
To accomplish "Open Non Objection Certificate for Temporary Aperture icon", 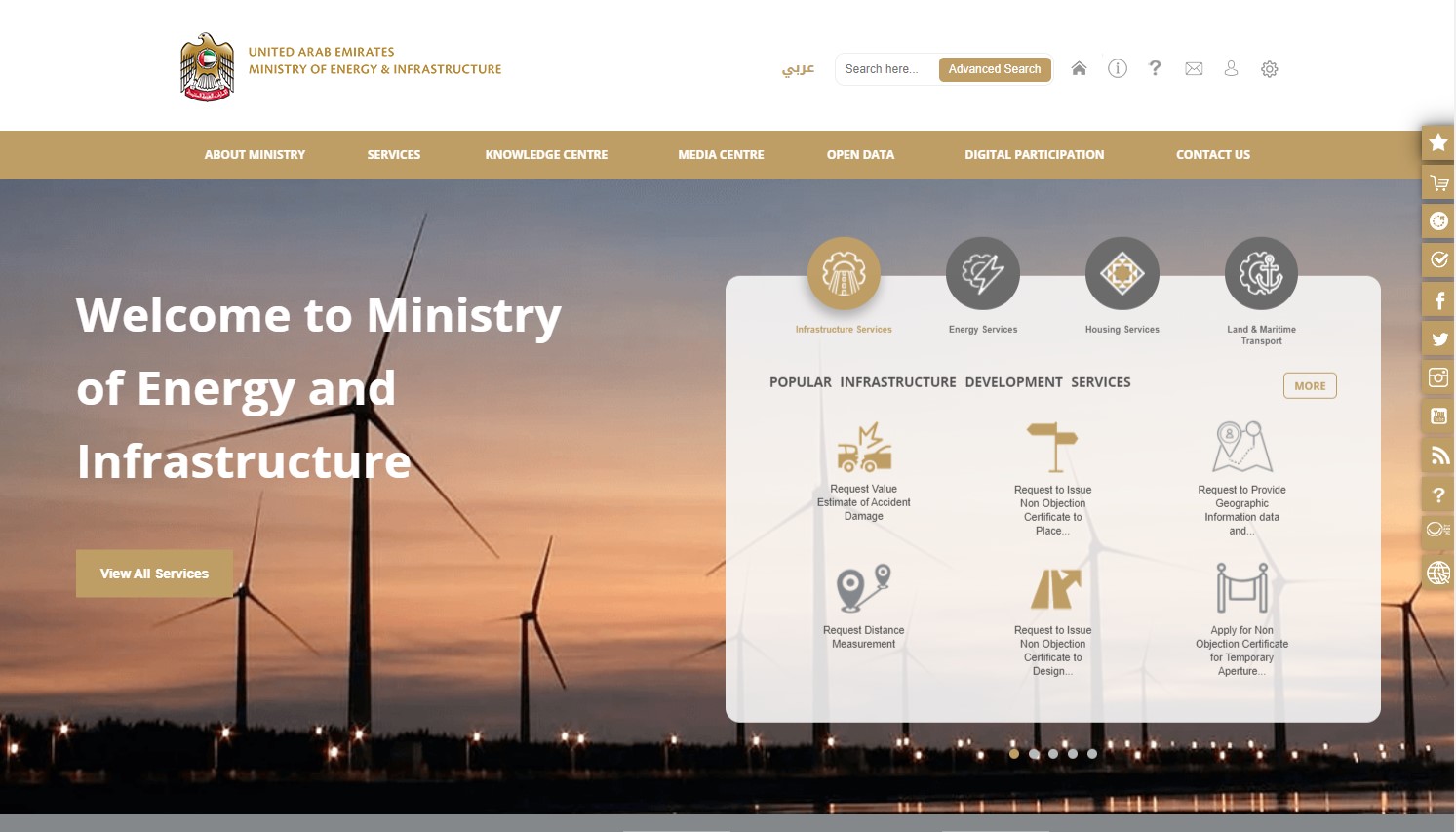I will click(1242, 588).
